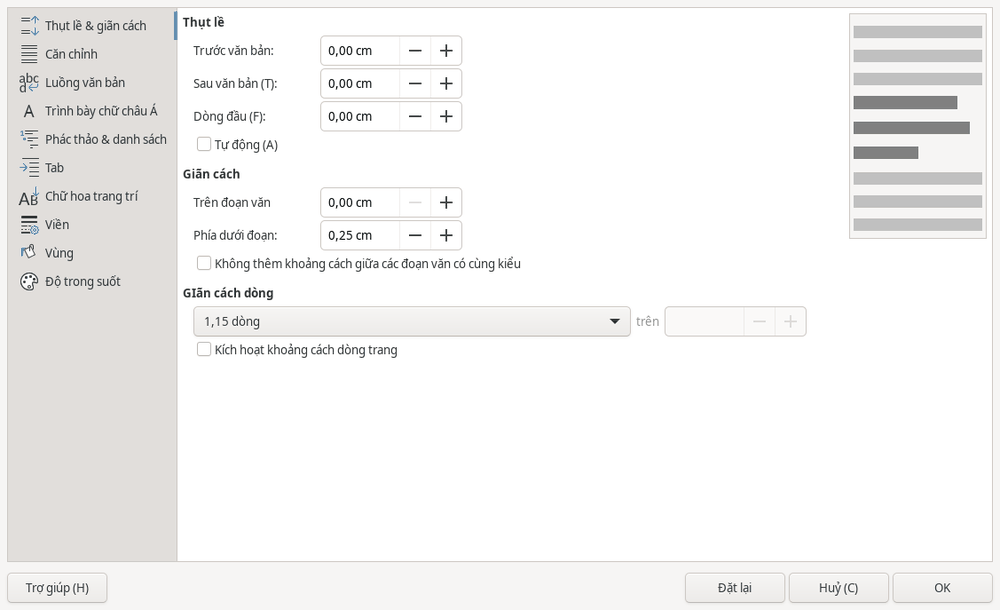Select the Chữ hoa trang trí drop caps icon

29,197
